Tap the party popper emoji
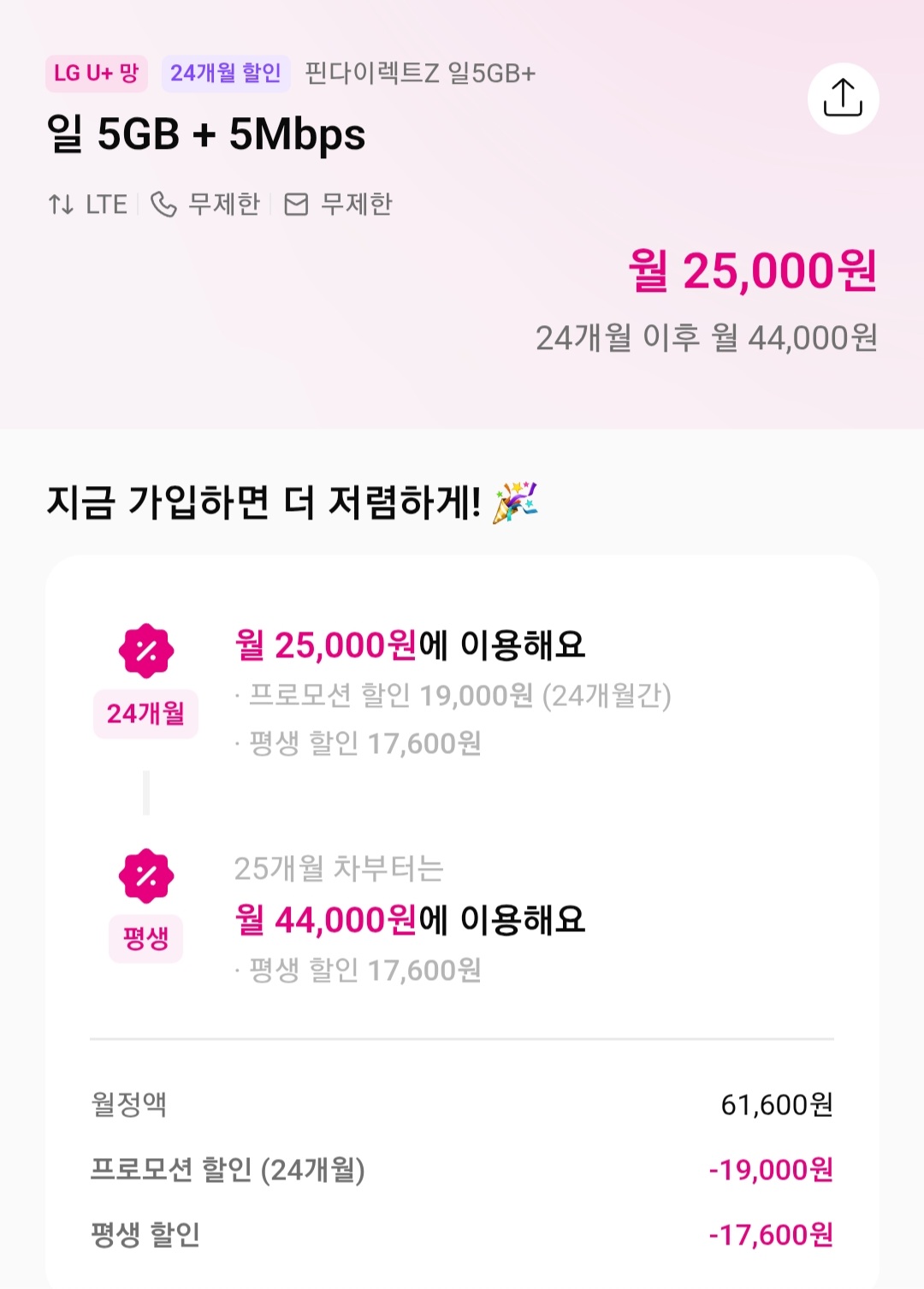 515,502
